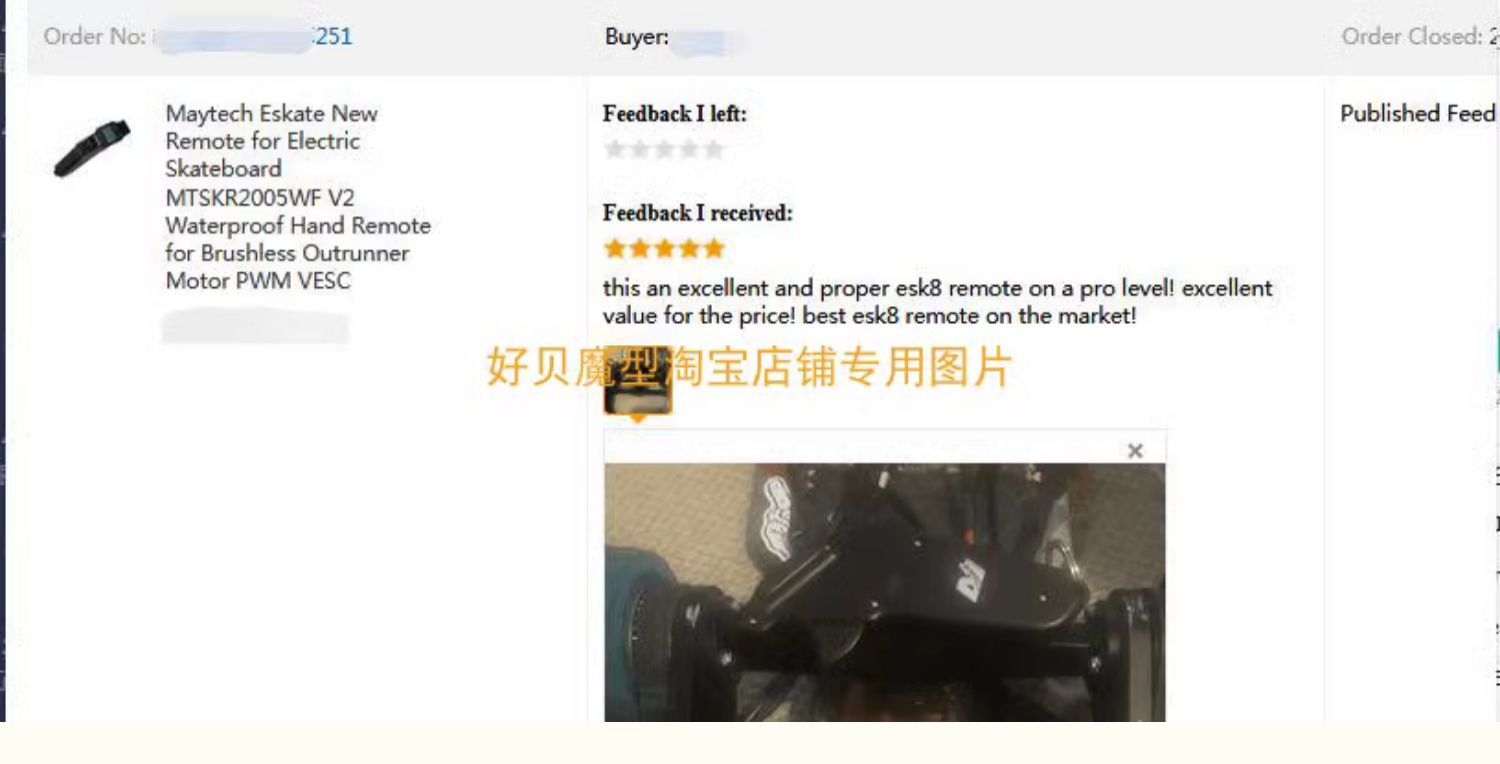This screenshot has width=1500, height=764.
Task: Click the Feedback I left label
Action: tap(674, 114)
